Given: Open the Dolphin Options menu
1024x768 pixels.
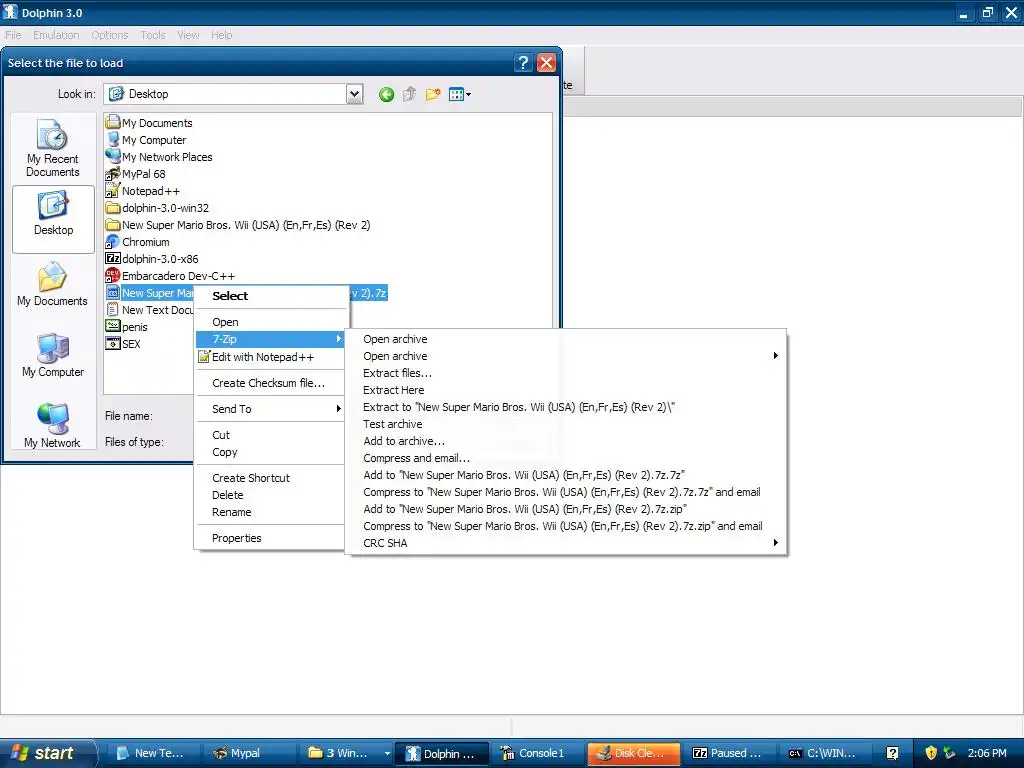Looking at the screenshot, I should [110, 35].
